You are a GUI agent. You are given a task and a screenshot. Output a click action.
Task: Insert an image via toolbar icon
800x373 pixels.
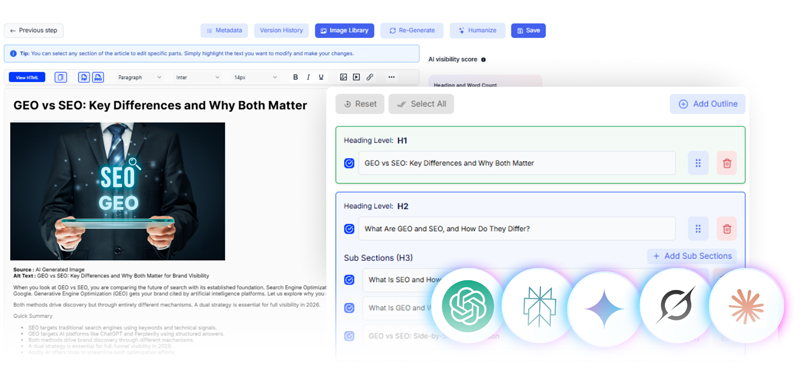[x=343, y=78]
